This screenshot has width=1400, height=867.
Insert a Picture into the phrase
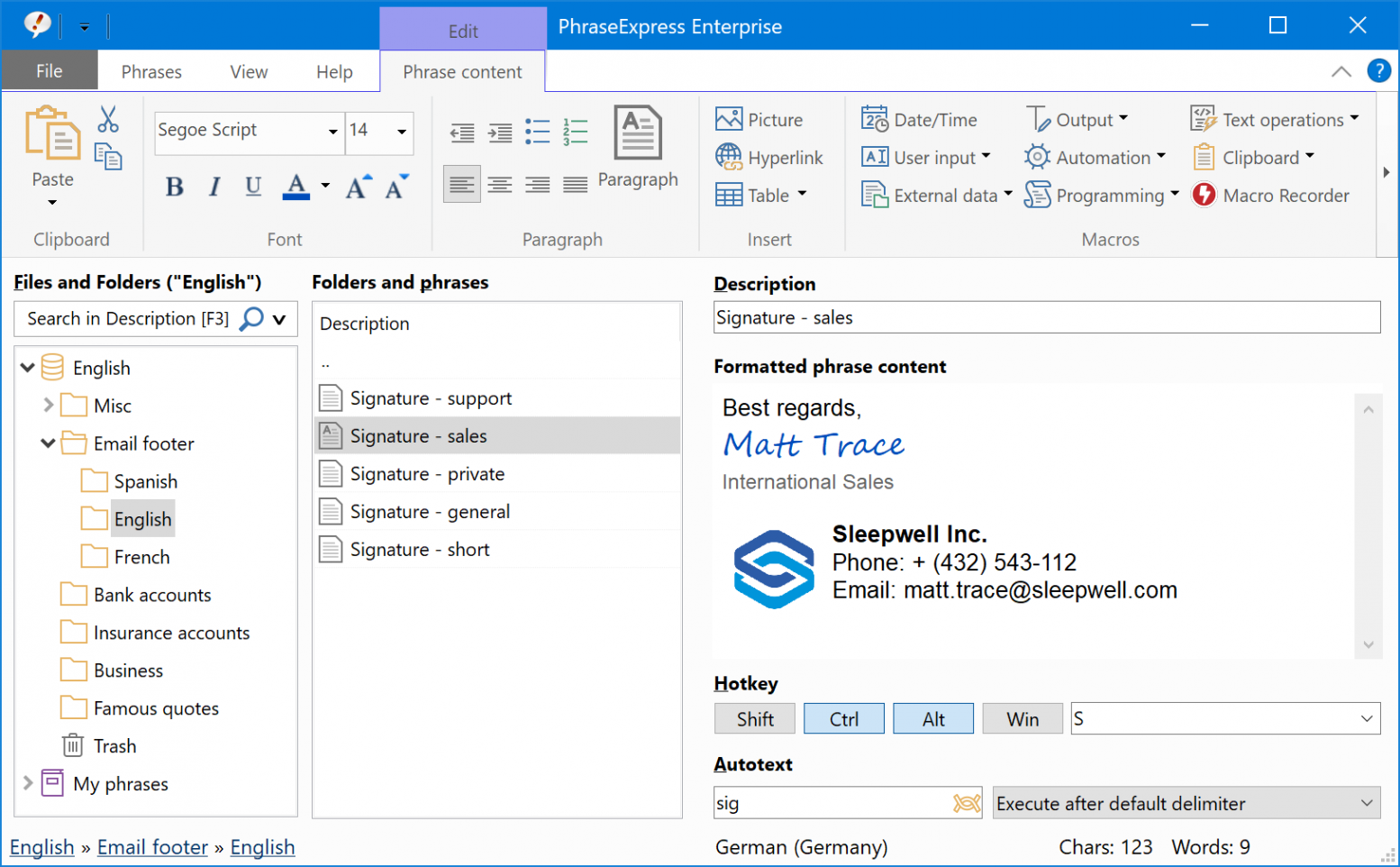(760, 118)
